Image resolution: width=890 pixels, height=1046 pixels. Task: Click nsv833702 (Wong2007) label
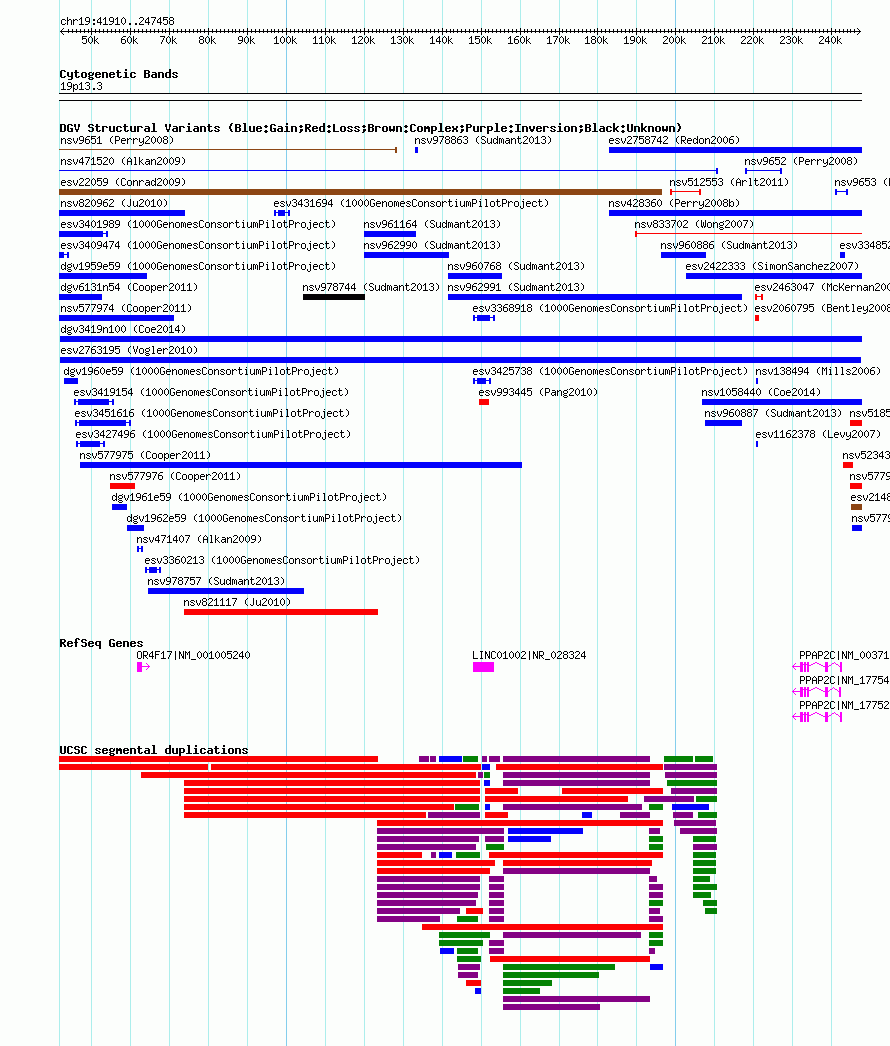(x=694, y=224)
